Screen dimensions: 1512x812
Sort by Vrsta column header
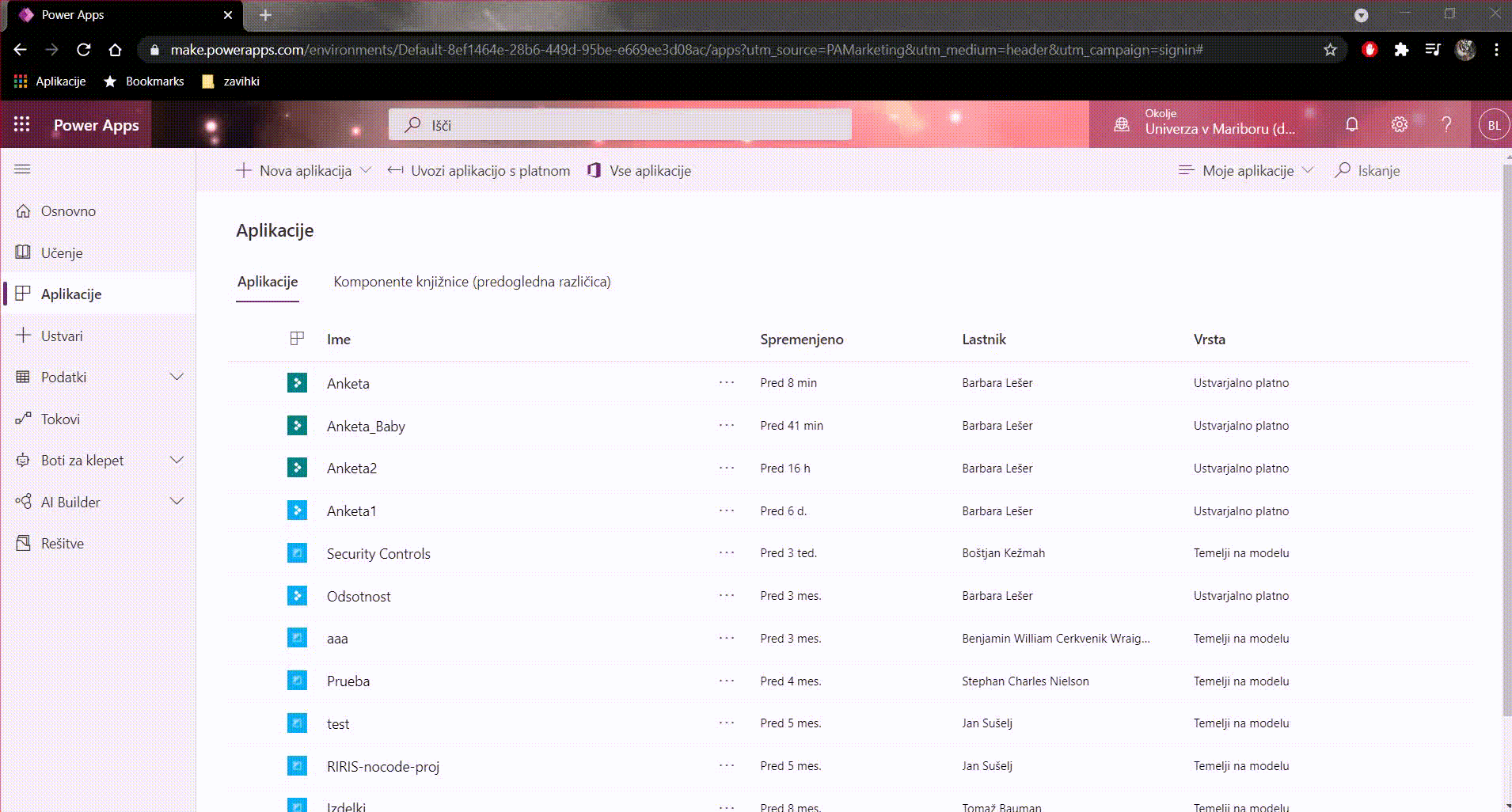click(1210, 340)
